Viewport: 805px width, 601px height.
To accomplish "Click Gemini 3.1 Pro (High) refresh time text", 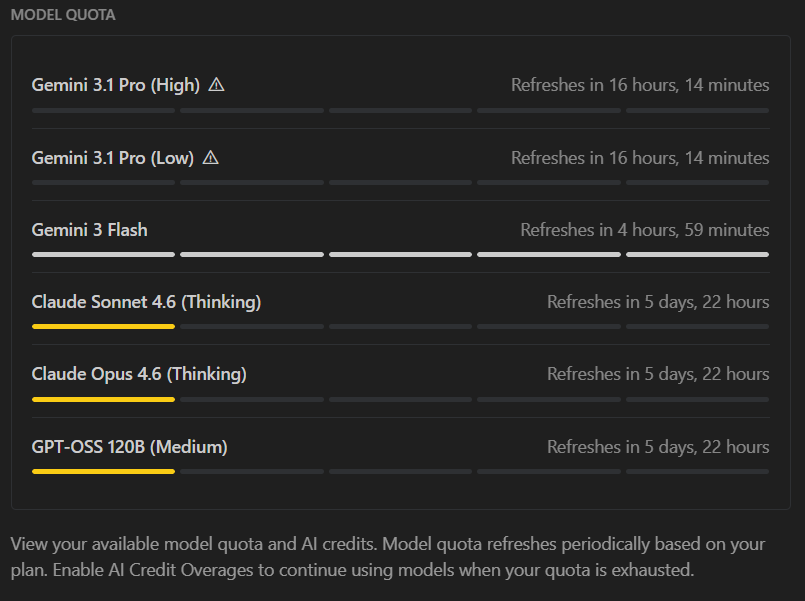I will (640, 85).
